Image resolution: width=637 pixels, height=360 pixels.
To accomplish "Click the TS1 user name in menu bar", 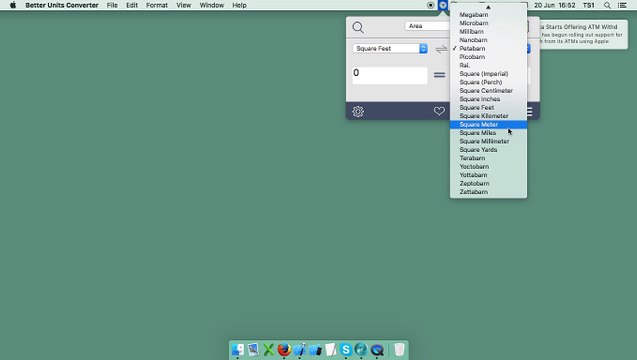I will pos(589,5).
